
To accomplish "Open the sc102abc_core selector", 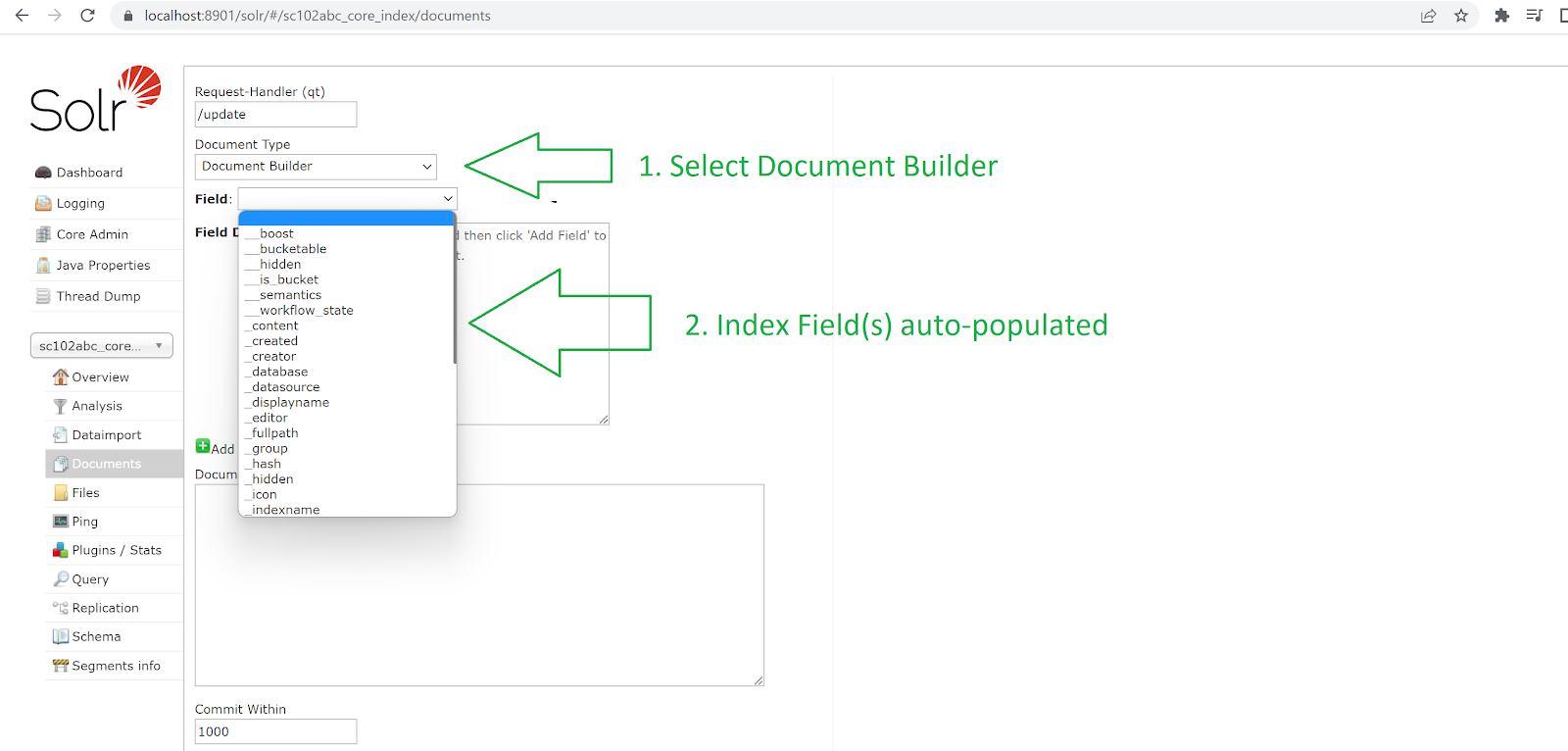I will (x=102, y=346).
